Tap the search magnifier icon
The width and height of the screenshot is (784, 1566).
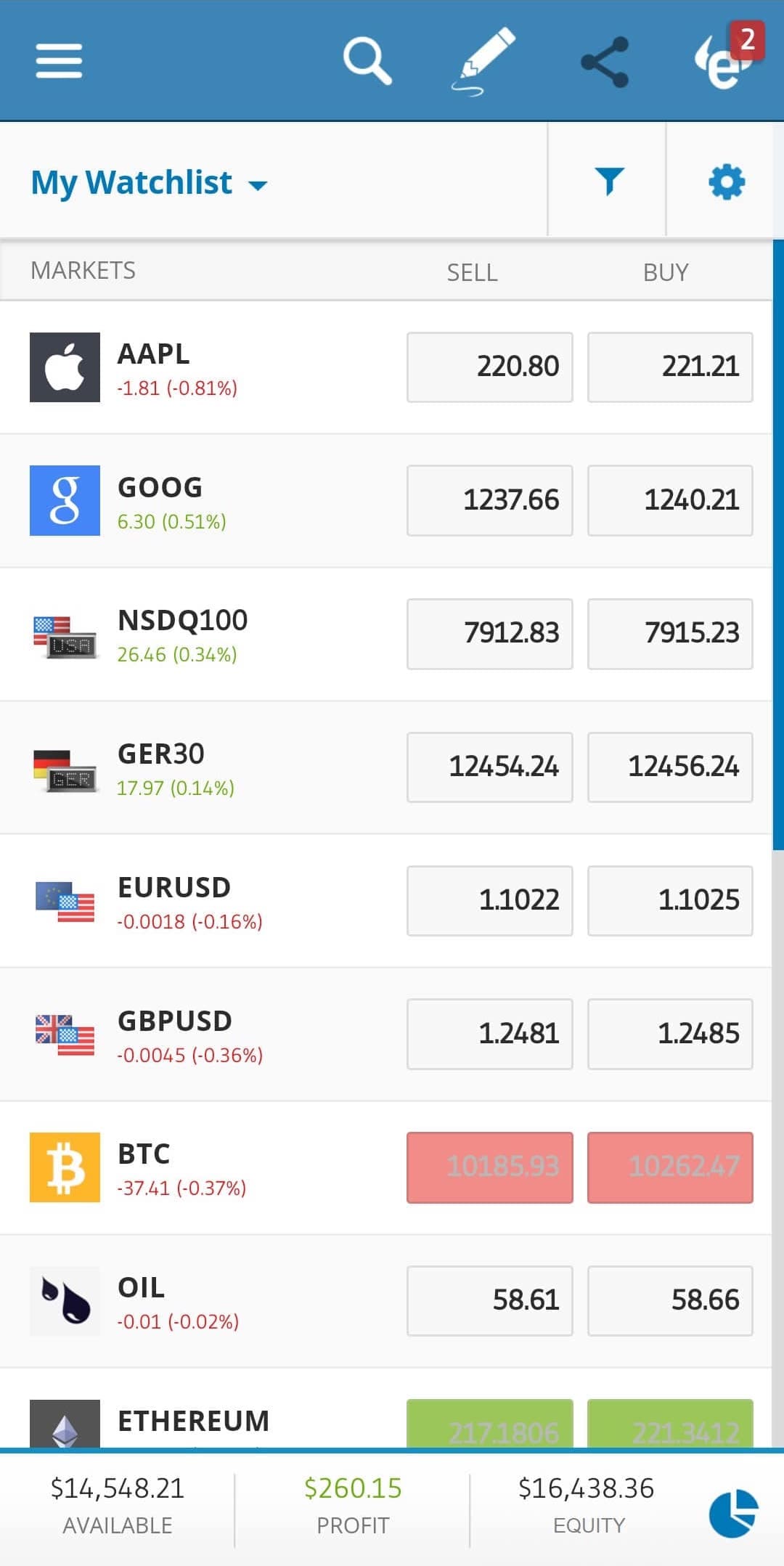point(367,61)
